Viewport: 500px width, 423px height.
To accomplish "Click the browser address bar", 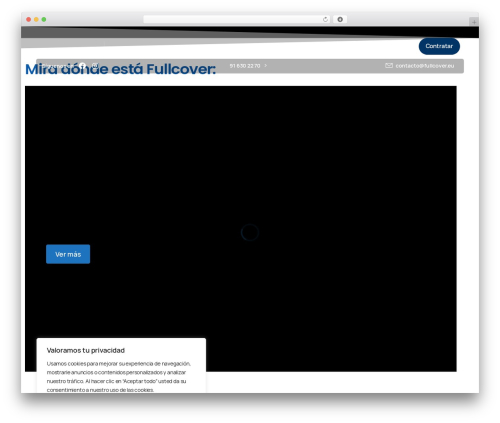I will tap(237, 19).
